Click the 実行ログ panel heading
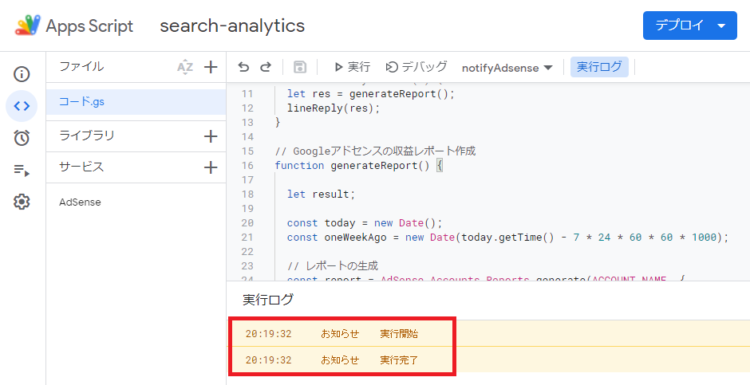The width and height of the screenshot is (750, 385). tap(268, 300)
